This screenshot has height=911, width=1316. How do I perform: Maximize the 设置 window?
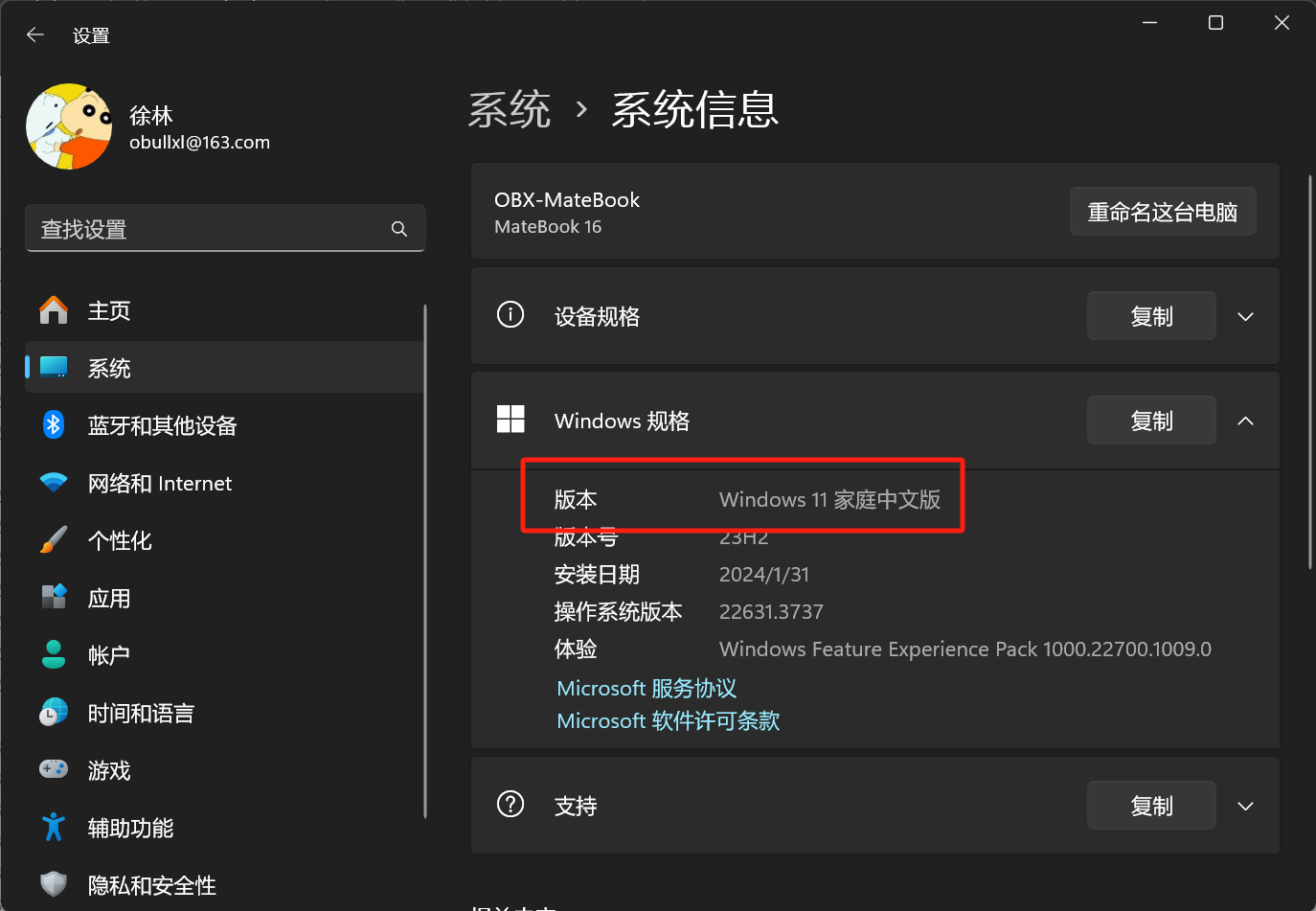pos(1215,22)
